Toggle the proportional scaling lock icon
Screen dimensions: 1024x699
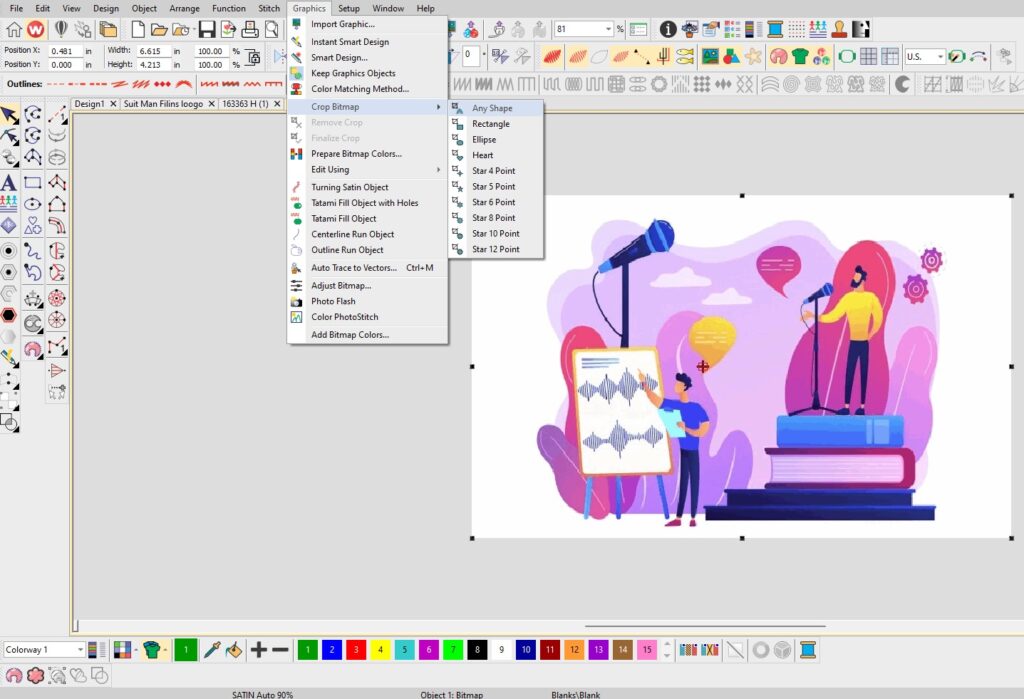(x=253, y=57)
